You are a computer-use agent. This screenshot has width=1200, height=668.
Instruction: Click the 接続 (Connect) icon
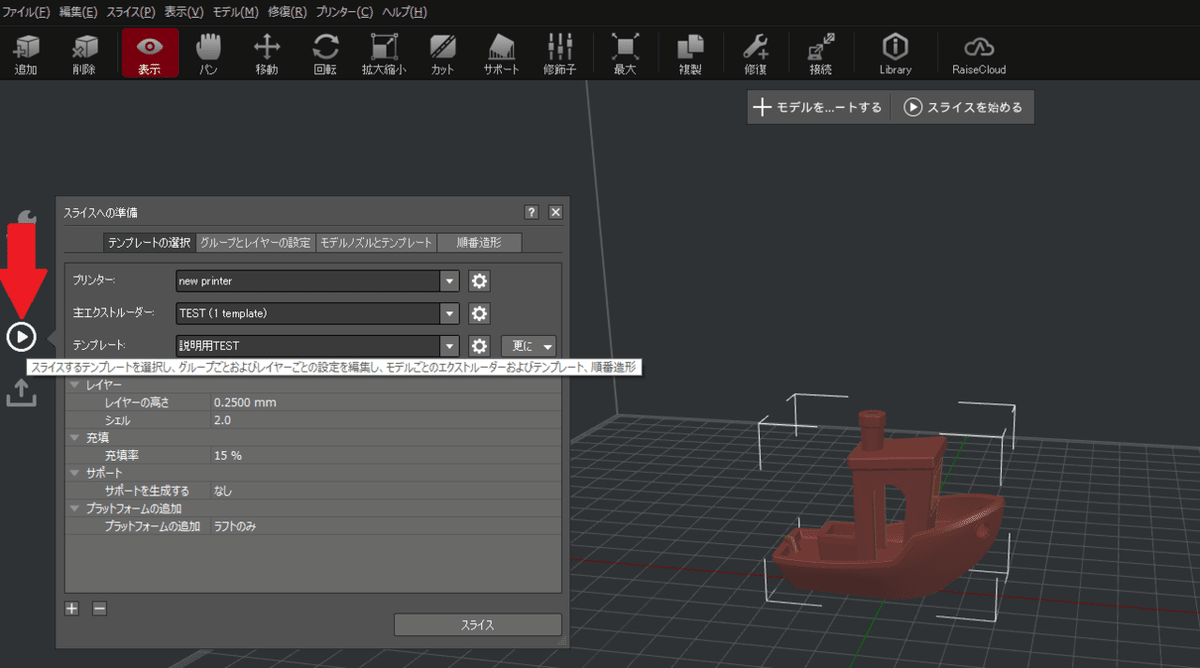pos(821,53)
